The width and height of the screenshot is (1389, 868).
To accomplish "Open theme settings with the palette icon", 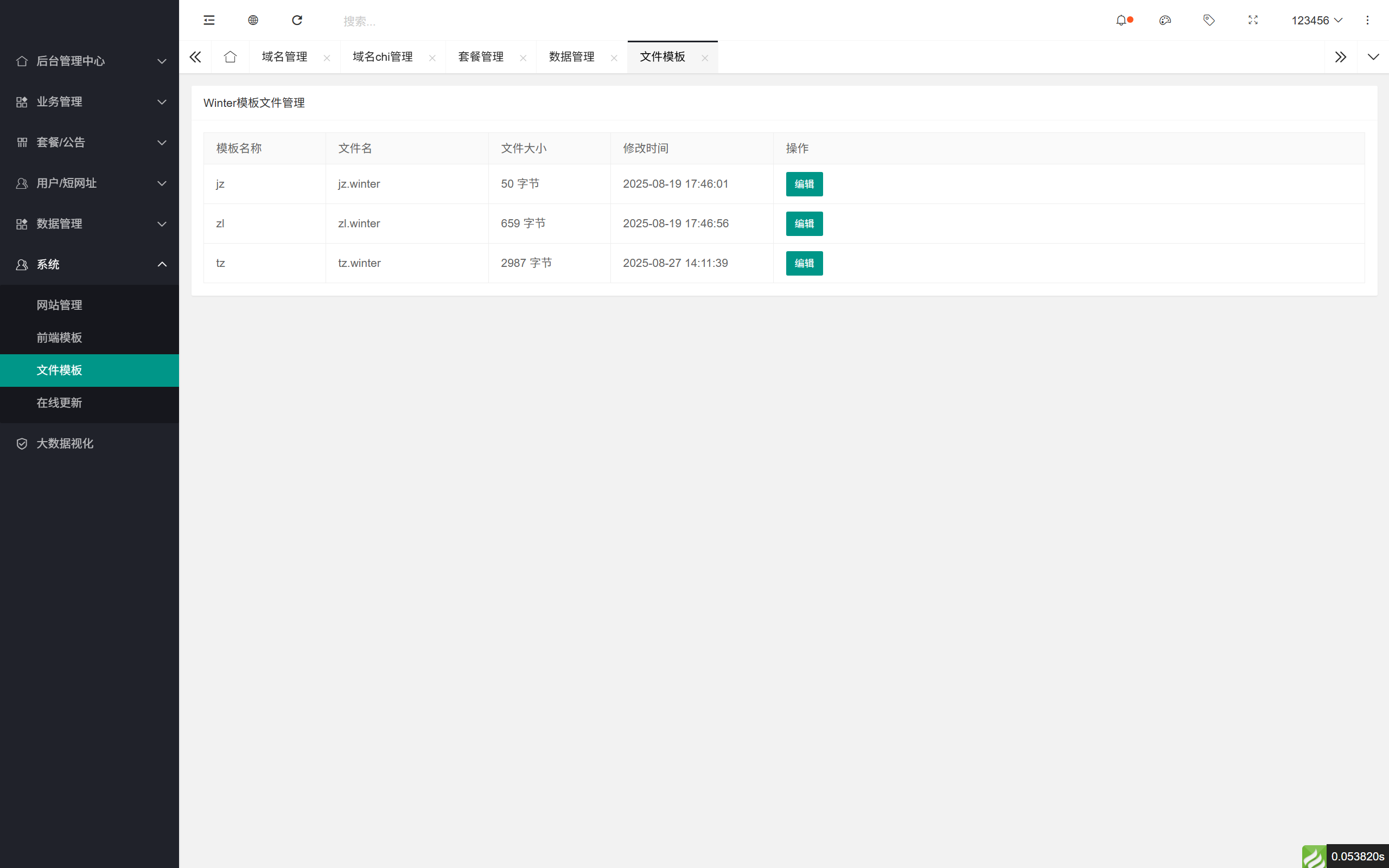I will [x=1165, y=20].
